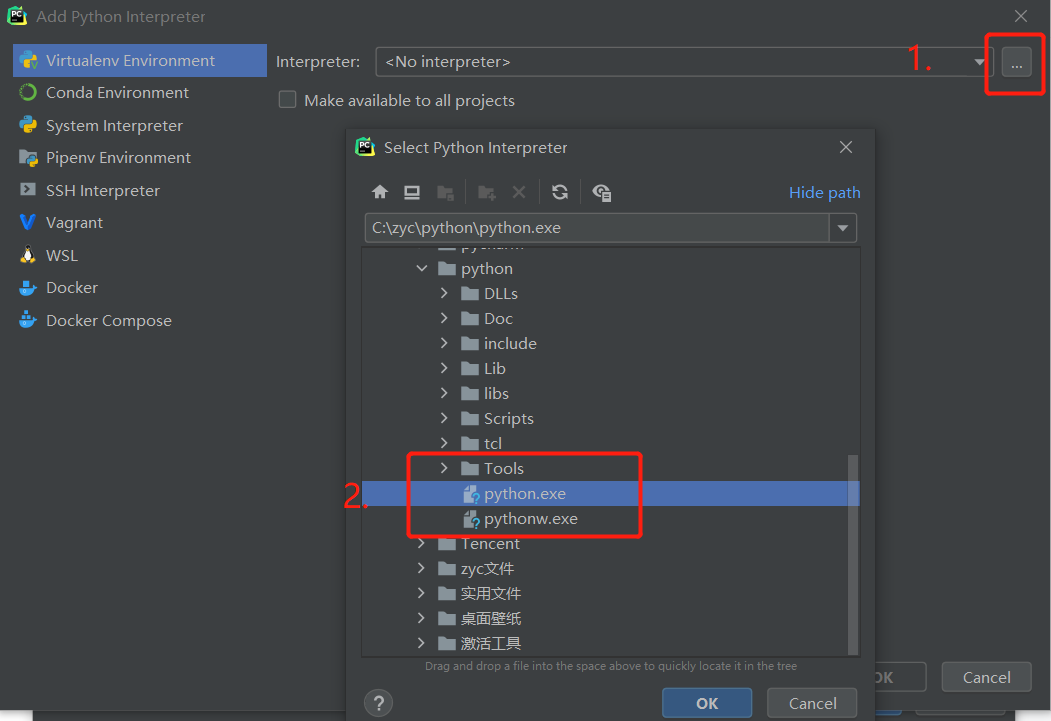Expand the Tools folder
The height and width of the screenshot is (721, 1051).
(x=444, y=468)
